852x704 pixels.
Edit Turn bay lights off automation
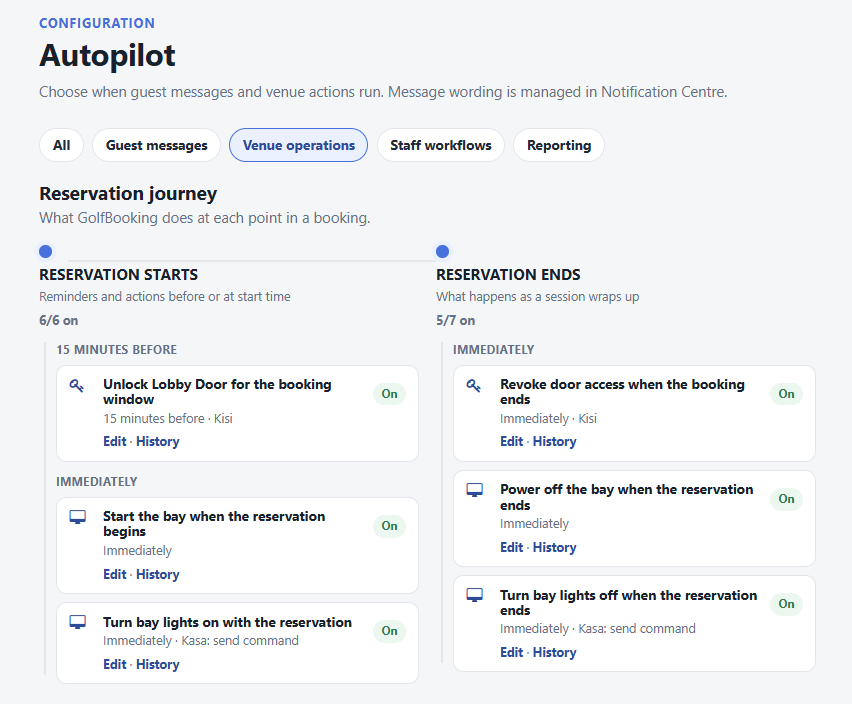coord(512,652)
